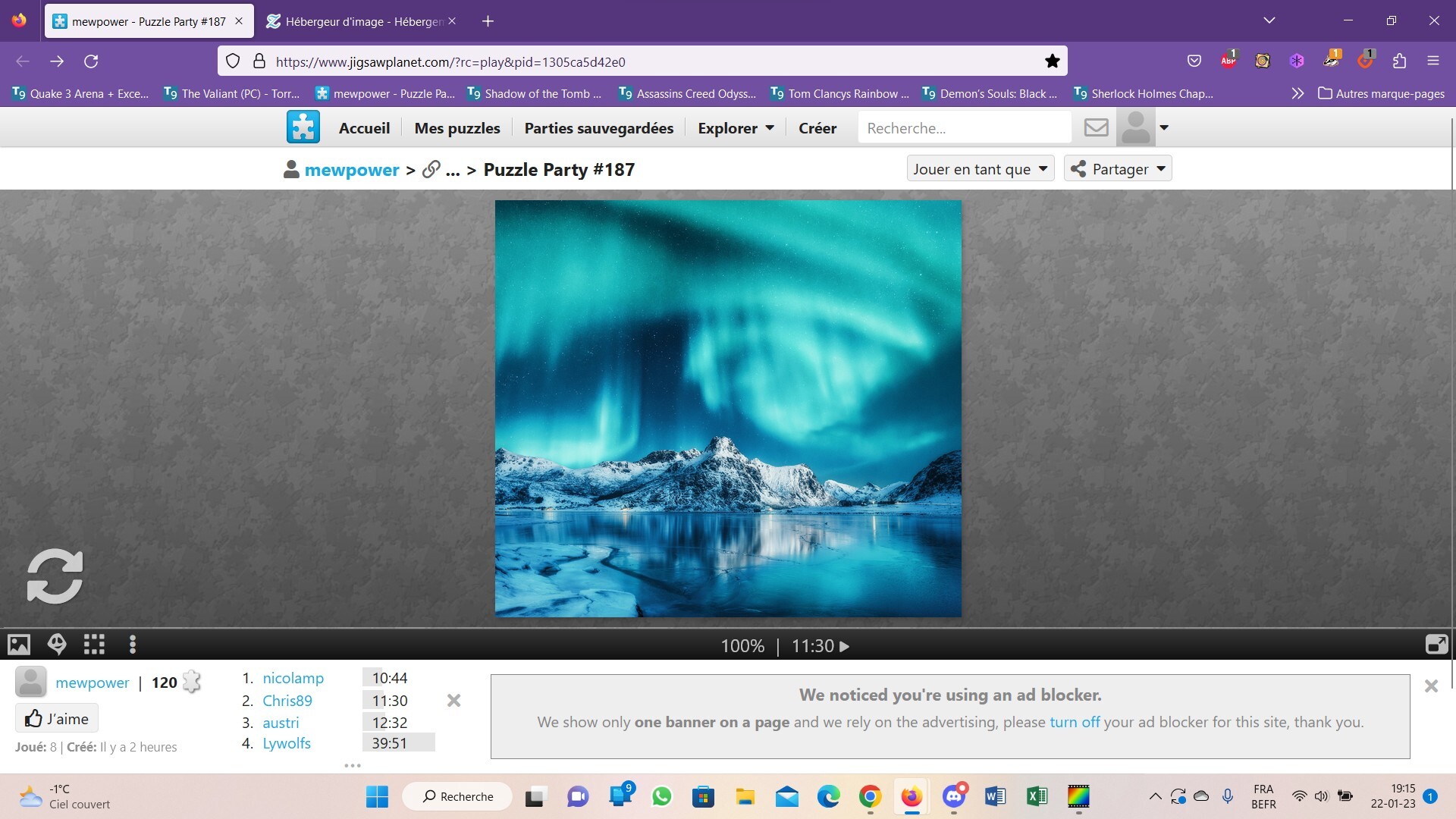Toggle the J'aime like button

point(57,718)
